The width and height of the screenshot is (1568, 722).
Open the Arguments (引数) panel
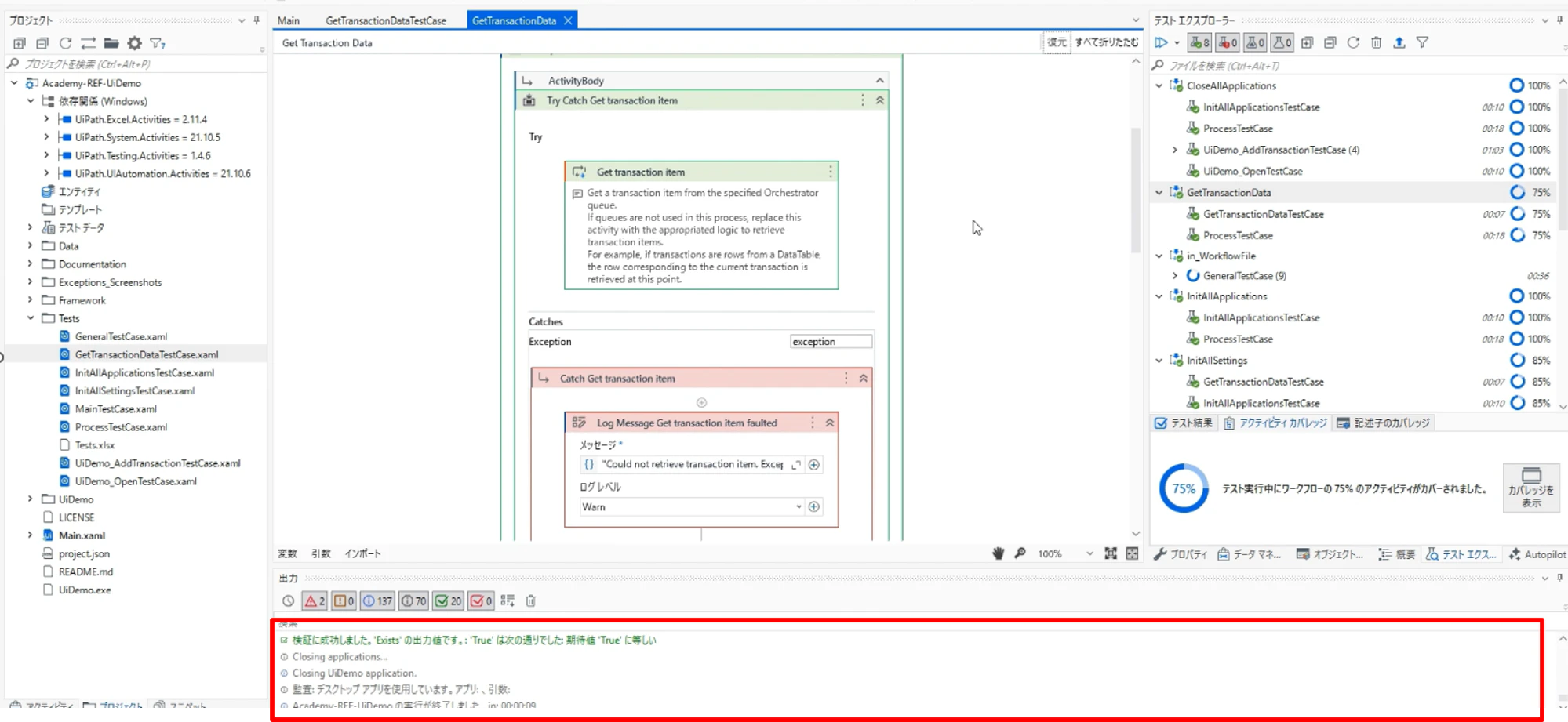tap(321, 553)
